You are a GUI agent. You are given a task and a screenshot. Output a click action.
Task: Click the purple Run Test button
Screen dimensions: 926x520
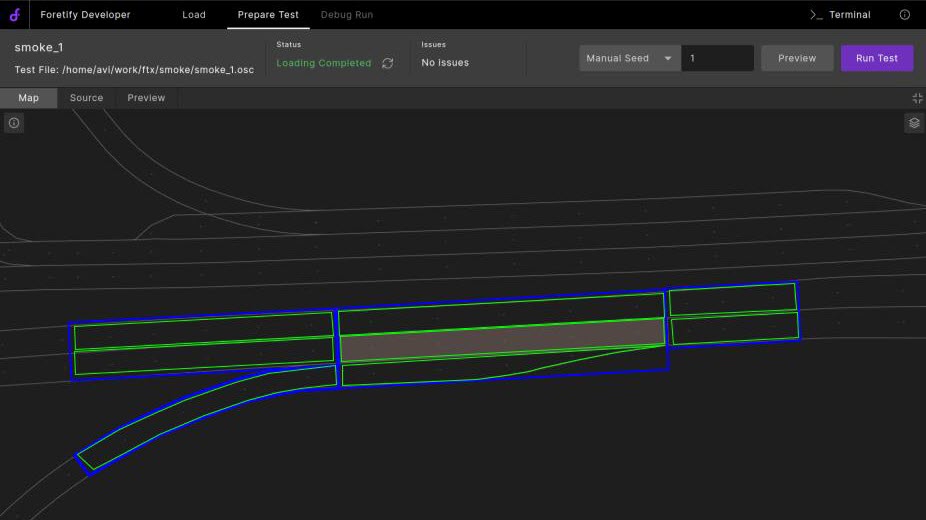click(876, 58)
